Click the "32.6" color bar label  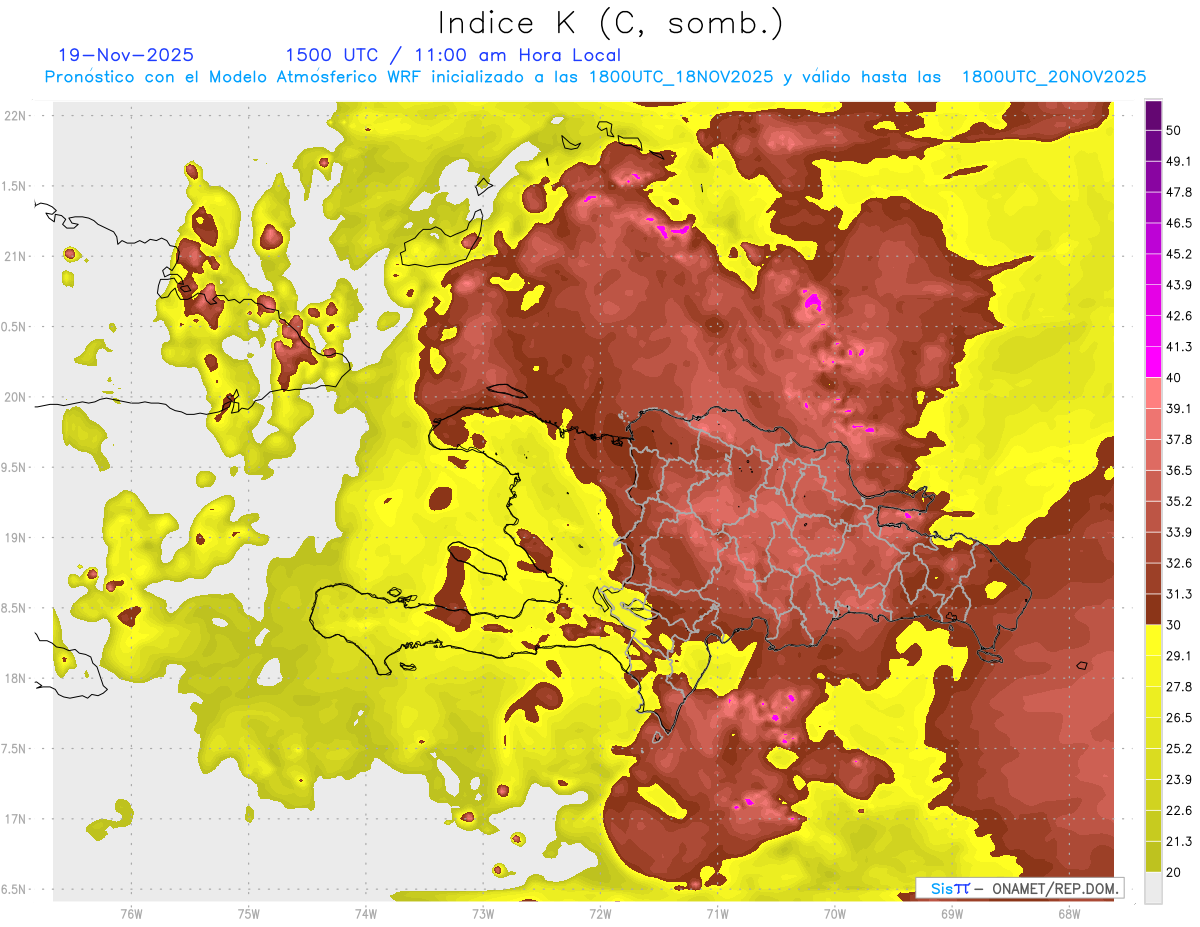[x=1178, y=563]
